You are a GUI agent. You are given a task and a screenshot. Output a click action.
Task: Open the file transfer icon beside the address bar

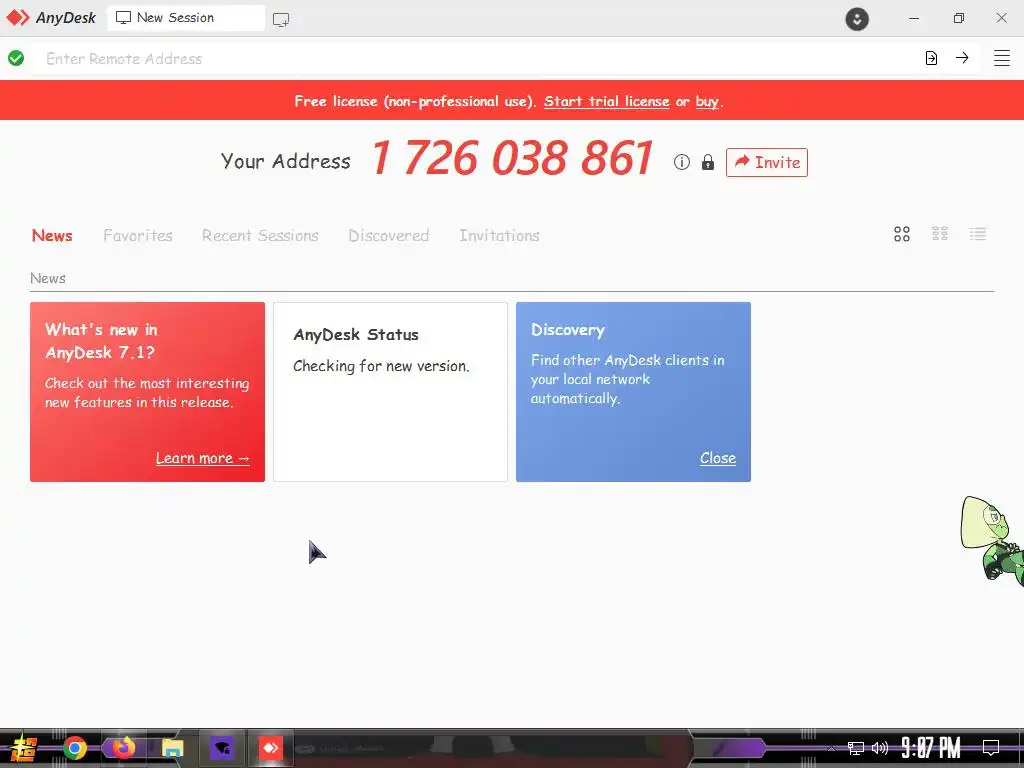click(x=931, y=58)
